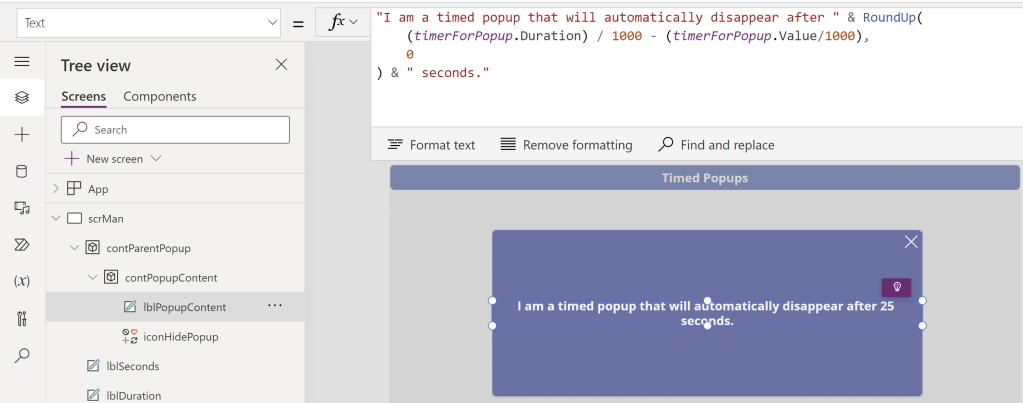
Task: Open the Text property dropdown
Action: tap(148, 23)
